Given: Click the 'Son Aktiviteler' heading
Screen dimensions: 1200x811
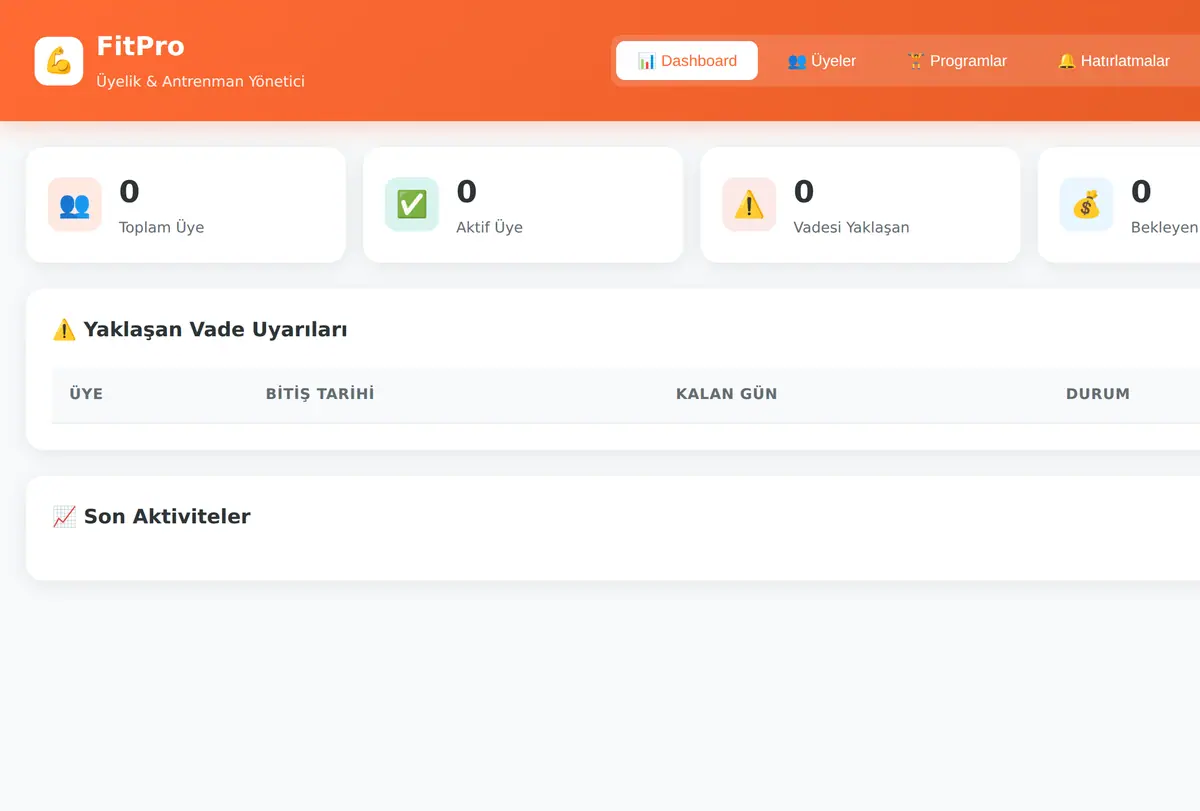Looking at the screenshot, I should [167, 517].
